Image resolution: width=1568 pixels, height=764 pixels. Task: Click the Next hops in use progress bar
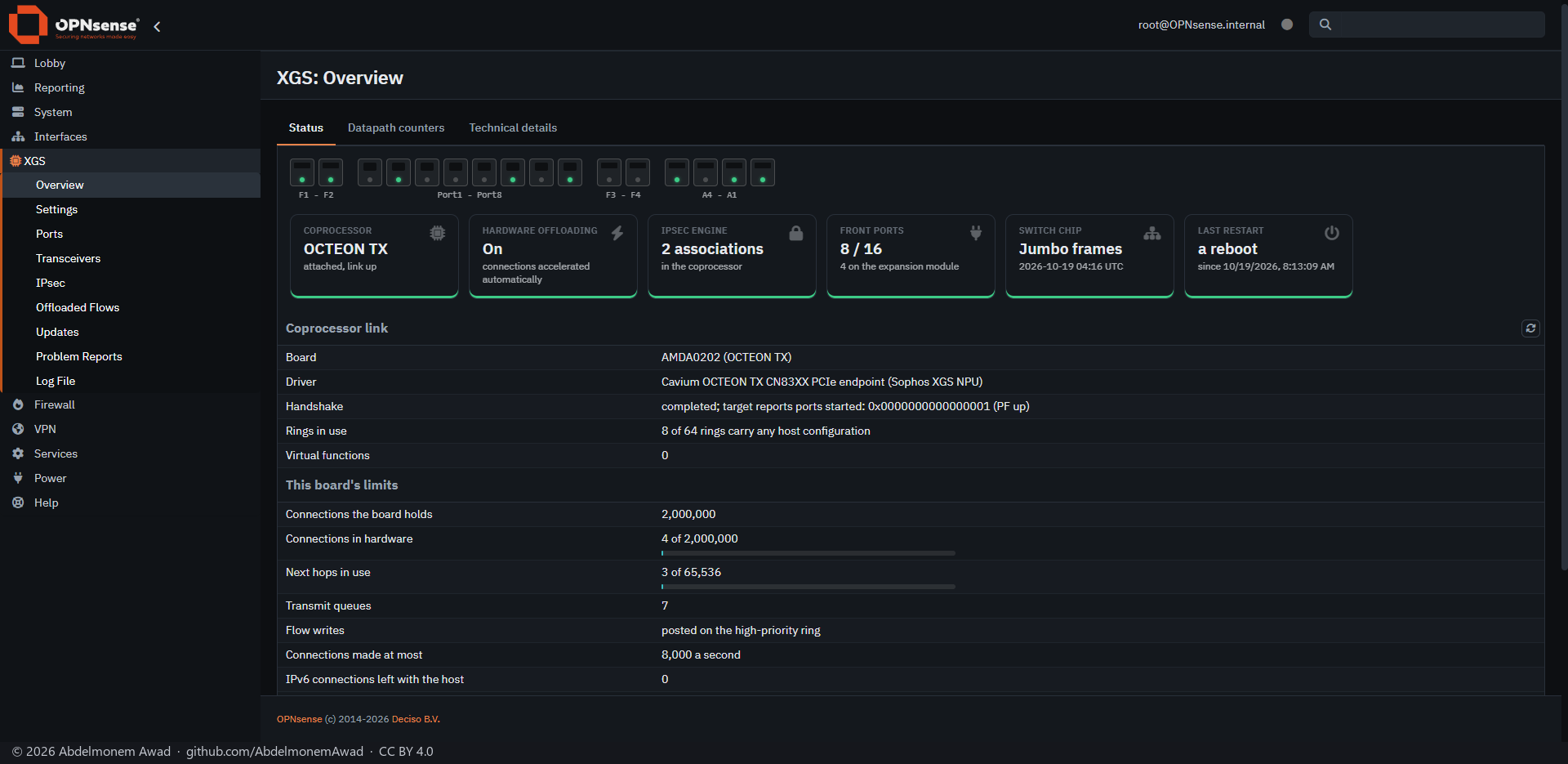(808, 587)
